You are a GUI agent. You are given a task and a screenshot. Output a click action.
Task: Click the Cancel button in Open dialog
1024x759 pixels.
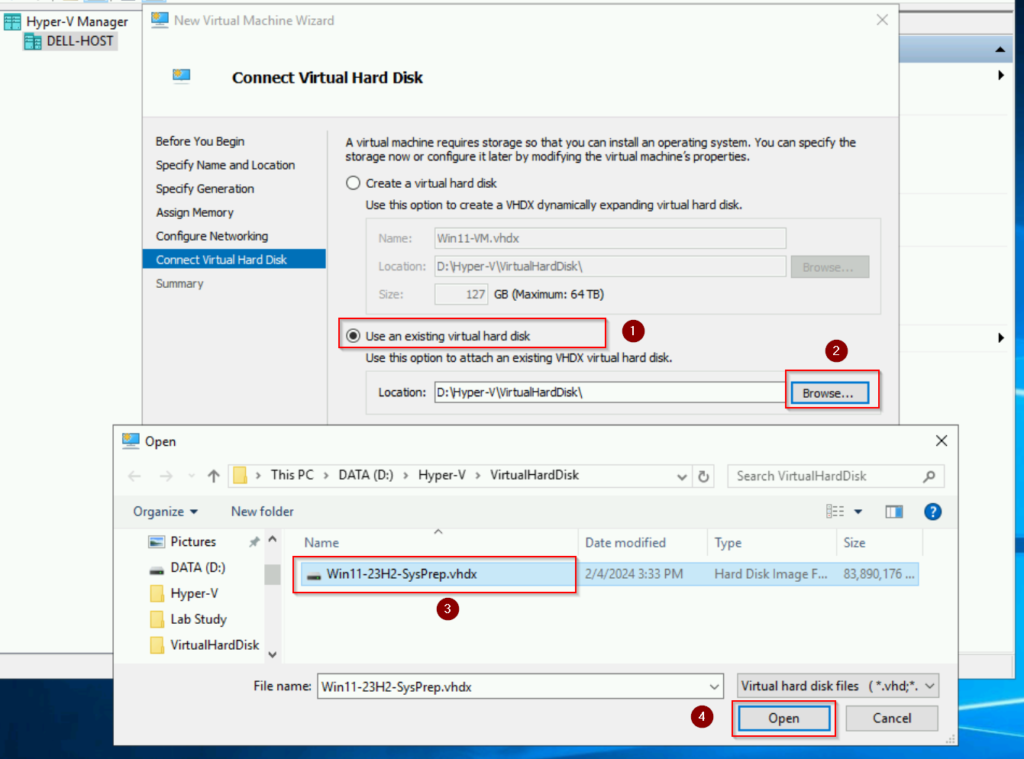[891, 719]
